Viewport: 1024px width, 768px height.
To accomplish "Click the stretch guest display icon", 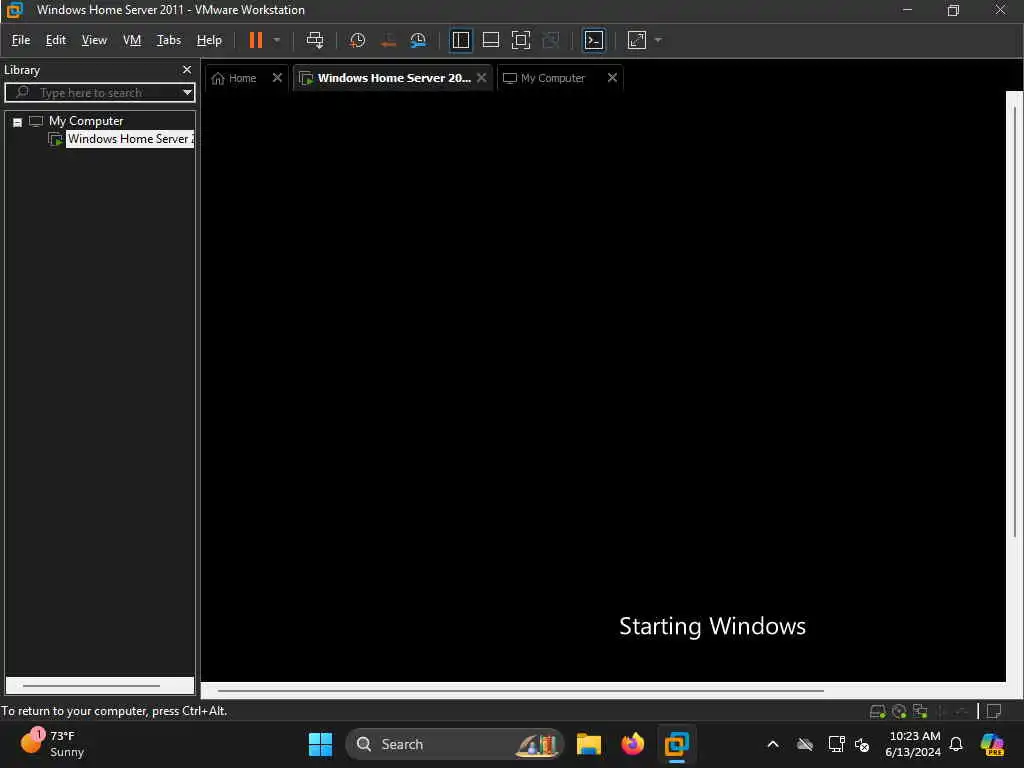I will (x=637, y=40).
